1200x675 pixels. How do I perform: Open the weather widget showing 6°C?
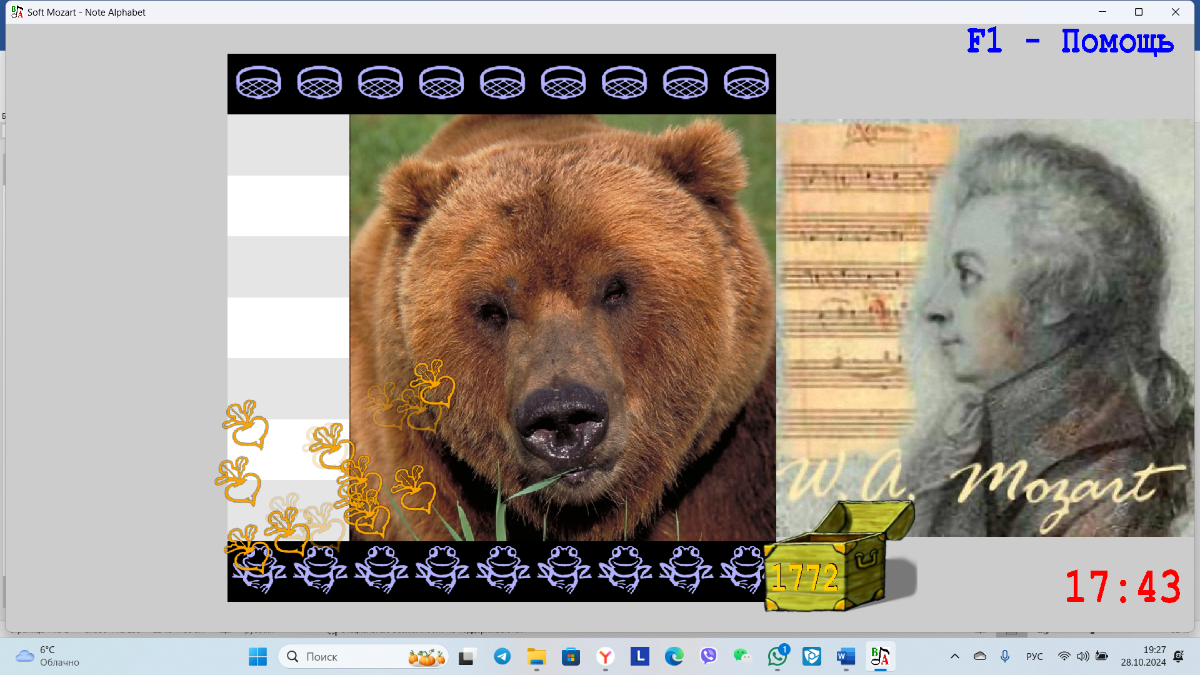[48, 657]
